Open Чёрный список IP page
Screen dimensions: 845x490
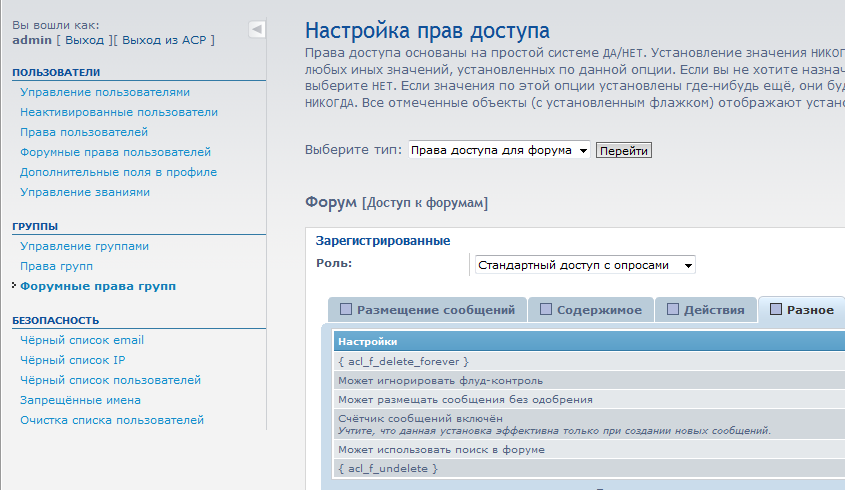[72, 360]
